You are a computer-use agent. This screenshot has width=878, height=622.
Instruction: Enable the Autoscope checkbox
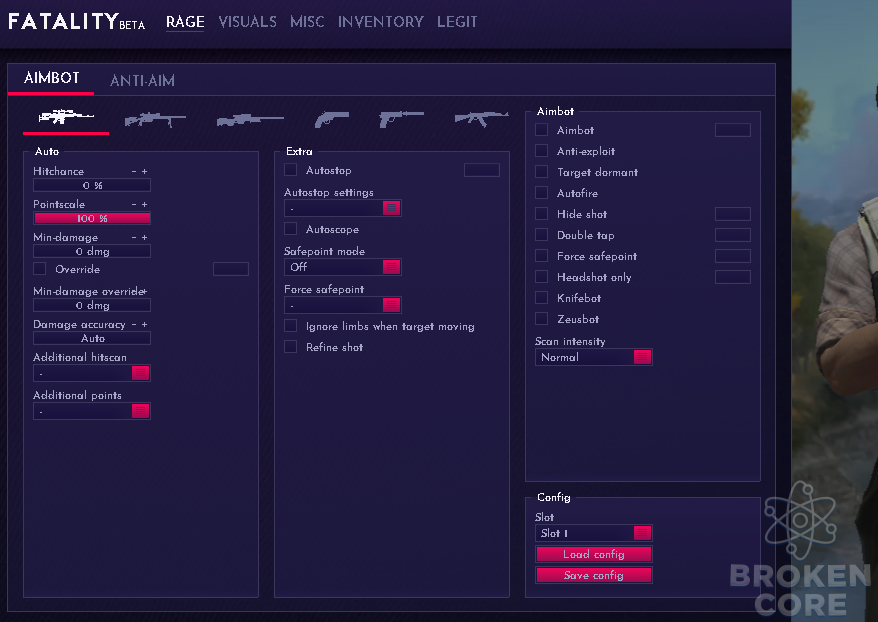click(291, 228)
